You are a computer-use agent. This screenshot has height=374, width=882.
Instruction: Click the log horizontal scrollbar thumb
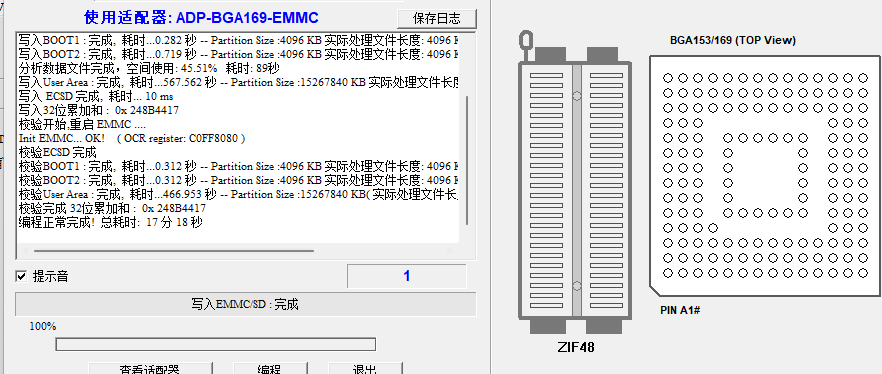[174, 251]
